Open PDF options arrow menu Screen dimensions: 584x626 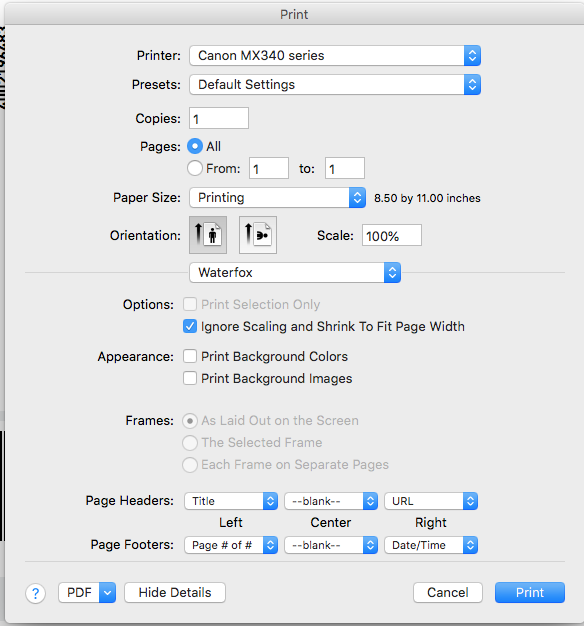107,592
